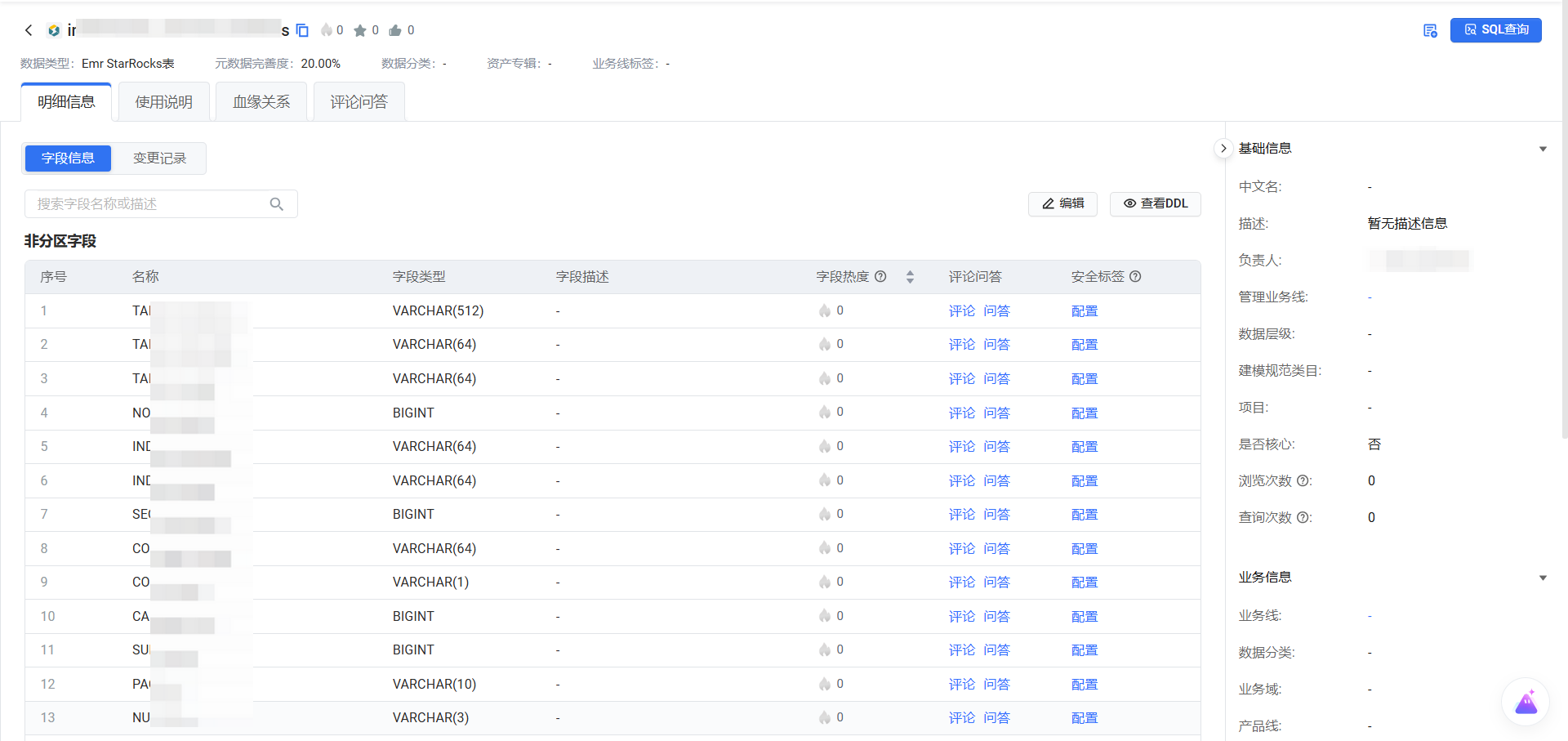Open the 血缘关系 tab
1568x741 pixels.
tap(261, 102)
